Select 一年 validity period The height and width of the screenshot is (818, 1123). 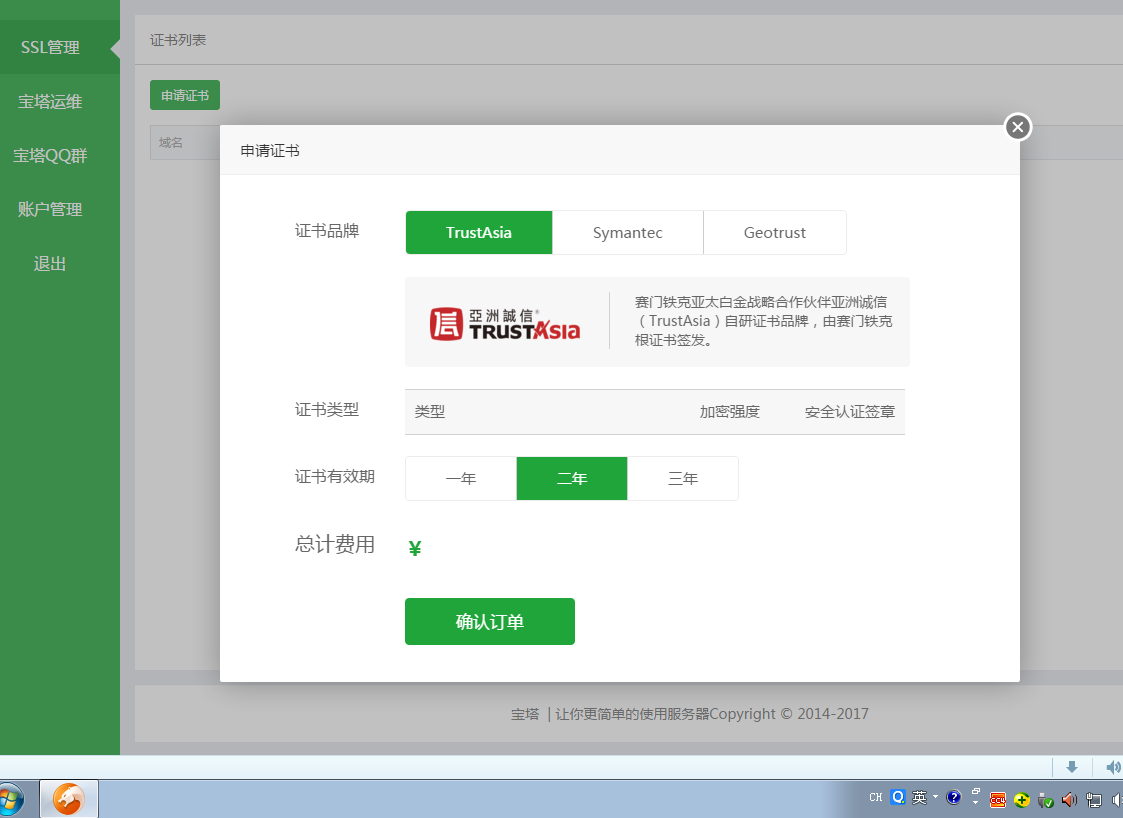click(x=461, y=478)
